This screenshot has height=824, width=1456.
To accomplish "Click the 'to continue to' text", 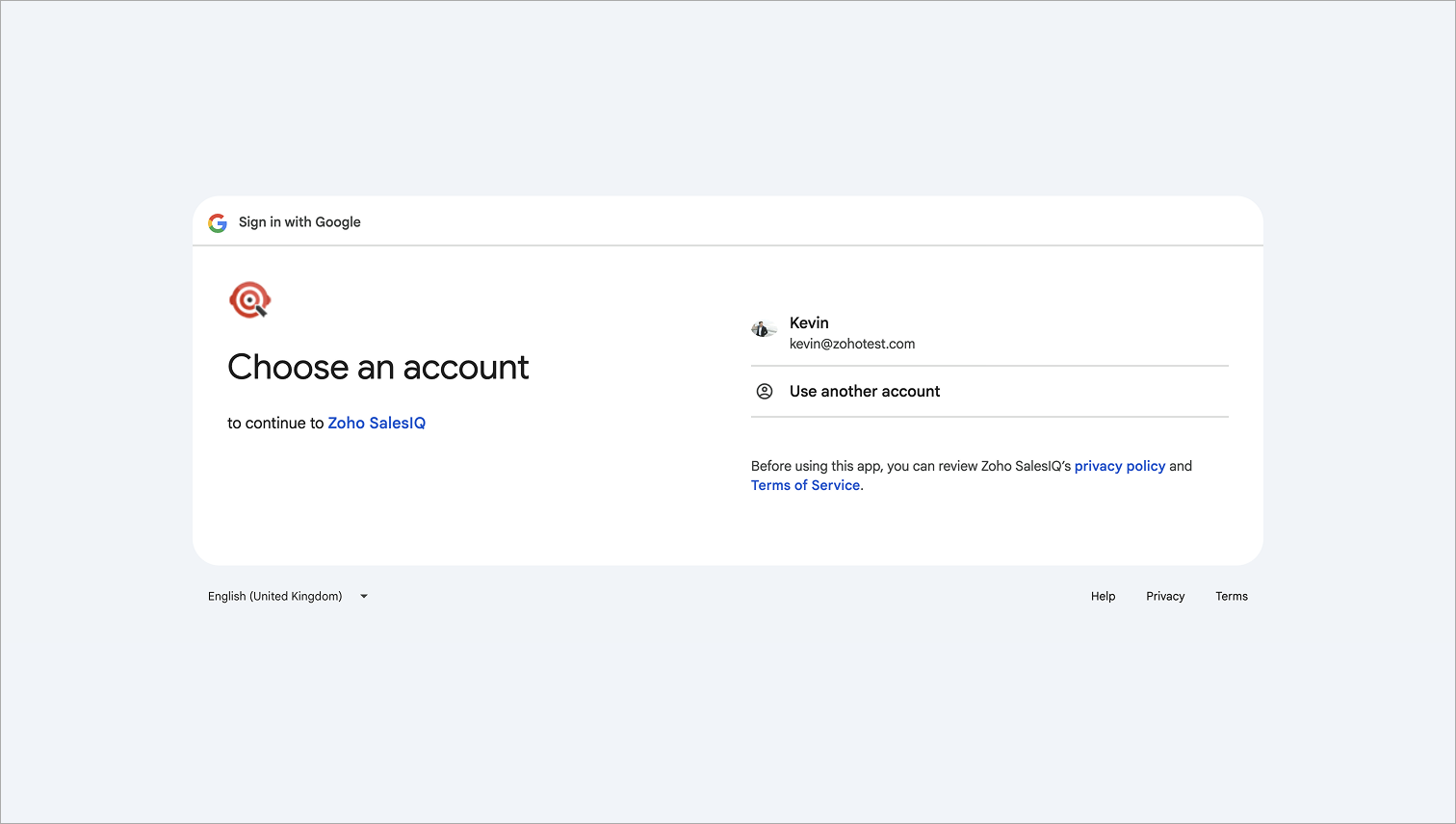I will (275, 424).
